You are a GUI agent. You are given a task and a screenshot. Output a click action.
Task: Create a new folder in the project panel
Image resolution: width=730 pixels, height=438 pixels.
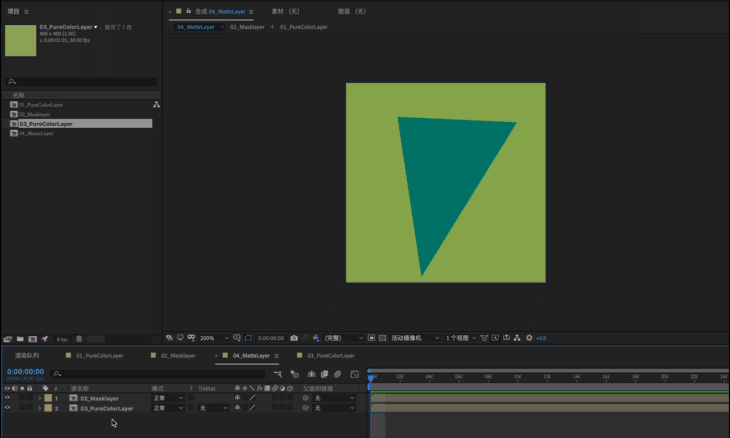(x=20, y=339)
